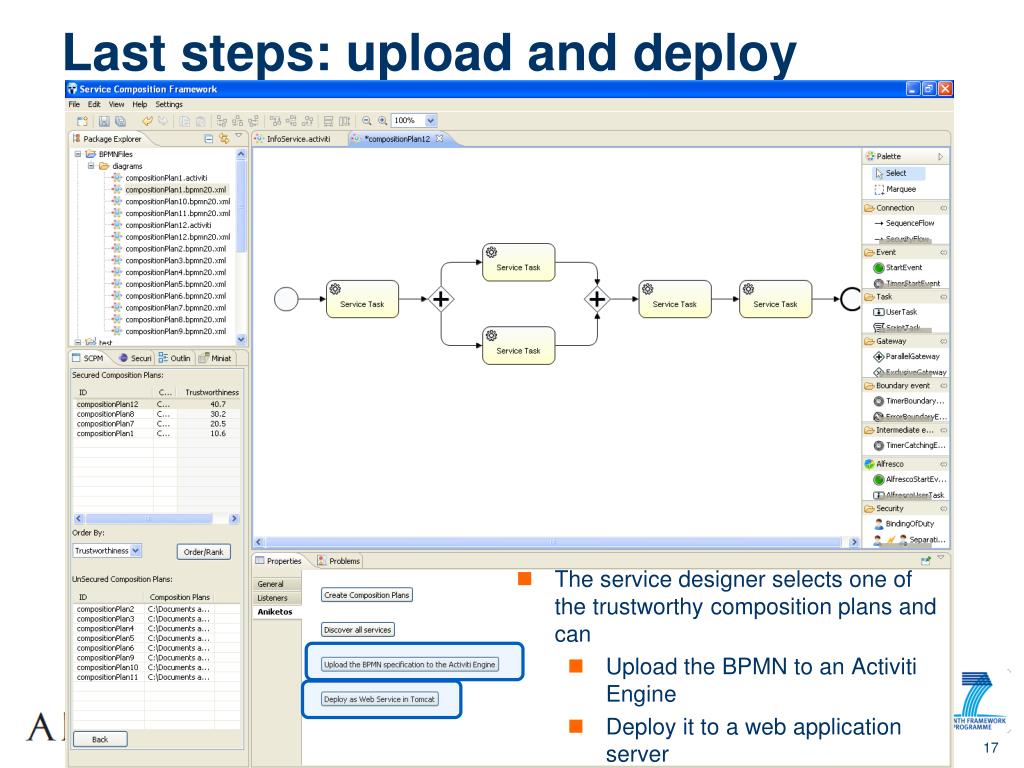Select the splitting parallel gateway diamond
1024x768 pixels.
click(x=441, y=299)
